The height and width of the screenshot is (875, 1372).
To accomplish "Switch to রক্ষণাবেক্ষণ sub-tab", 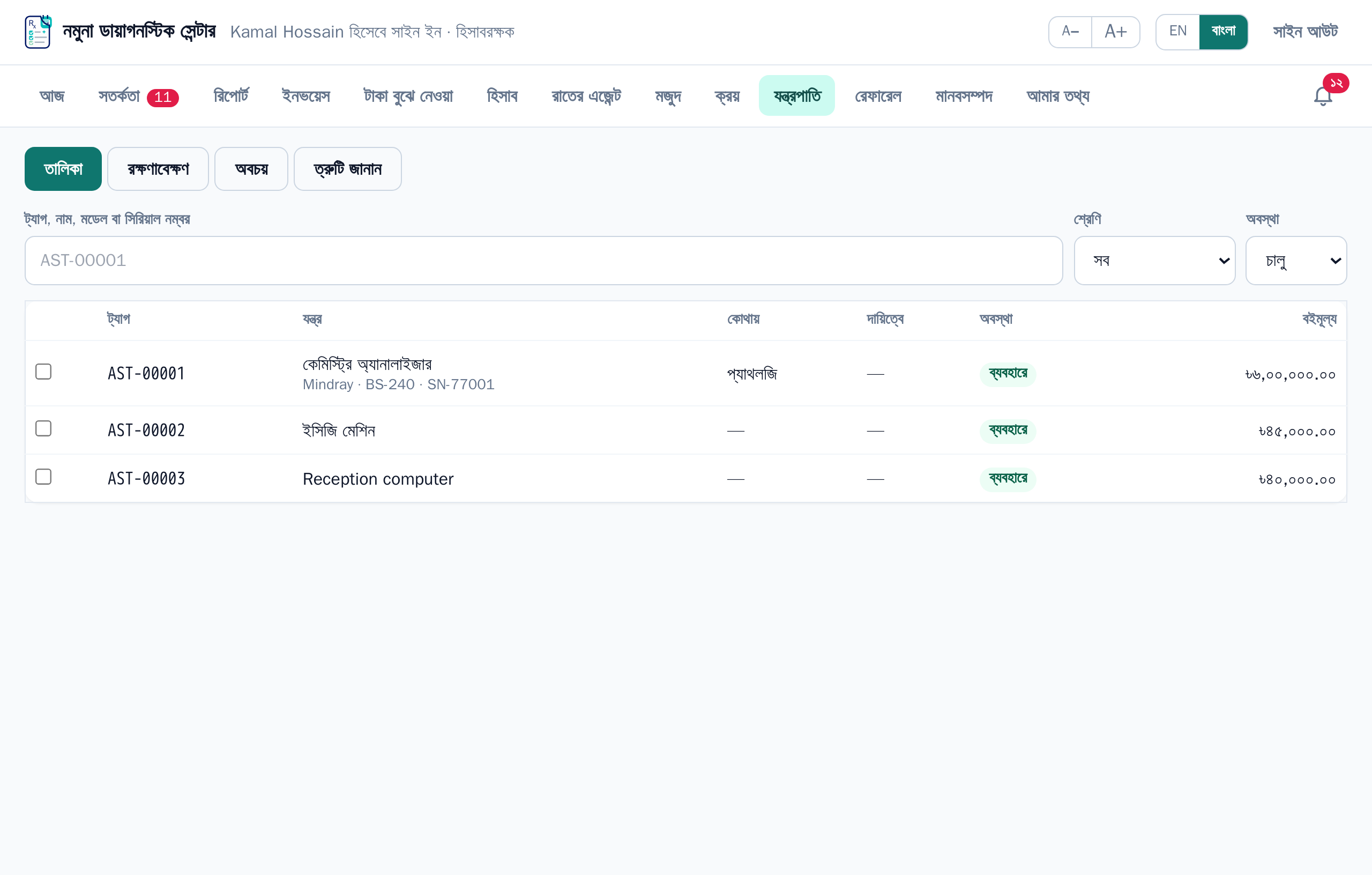I will 158,169.
